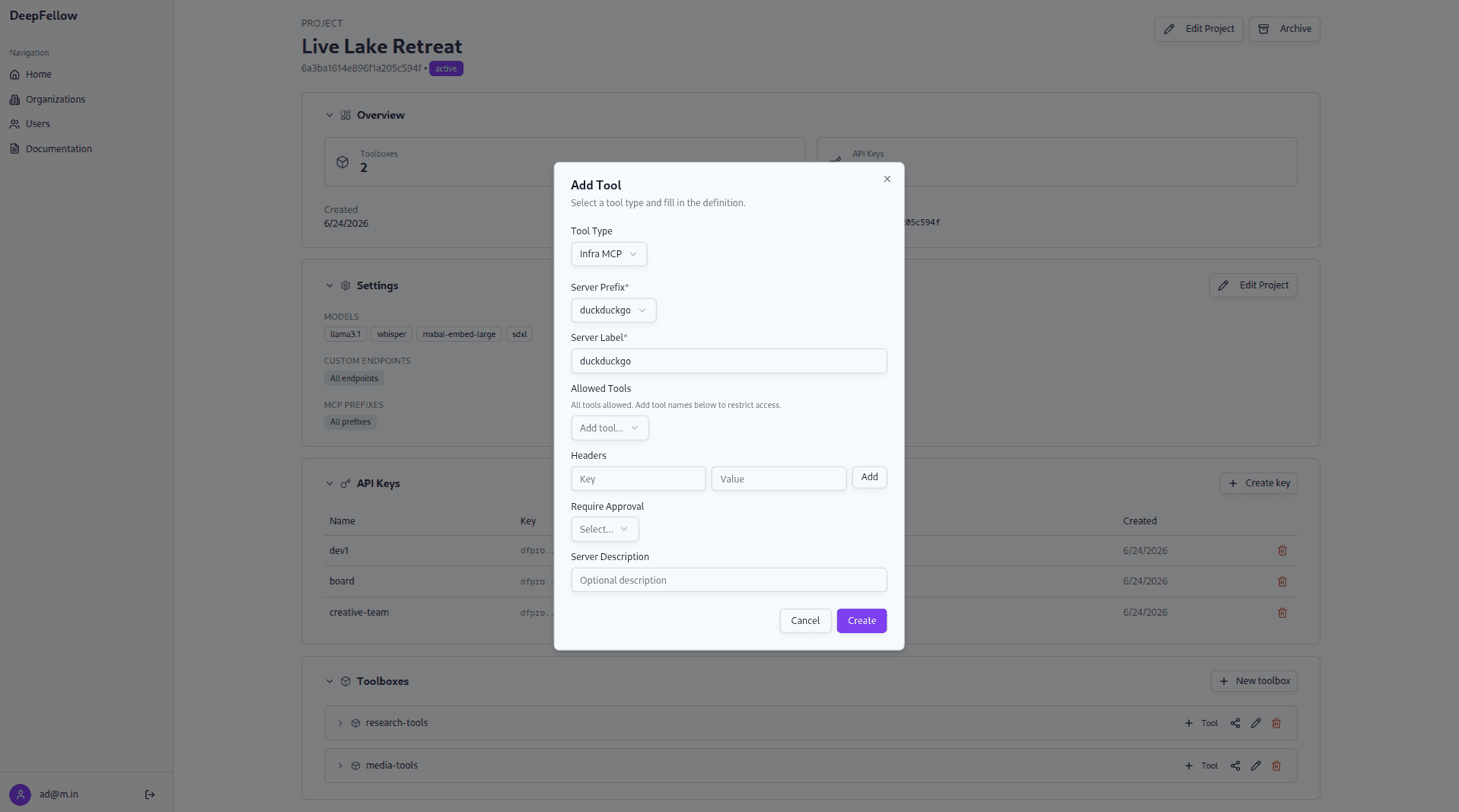The width and height of the screenshot is (1459, 812).
Task: Delete the dev1 API key
Action: pyautogui.click(x=1282, y=551)
